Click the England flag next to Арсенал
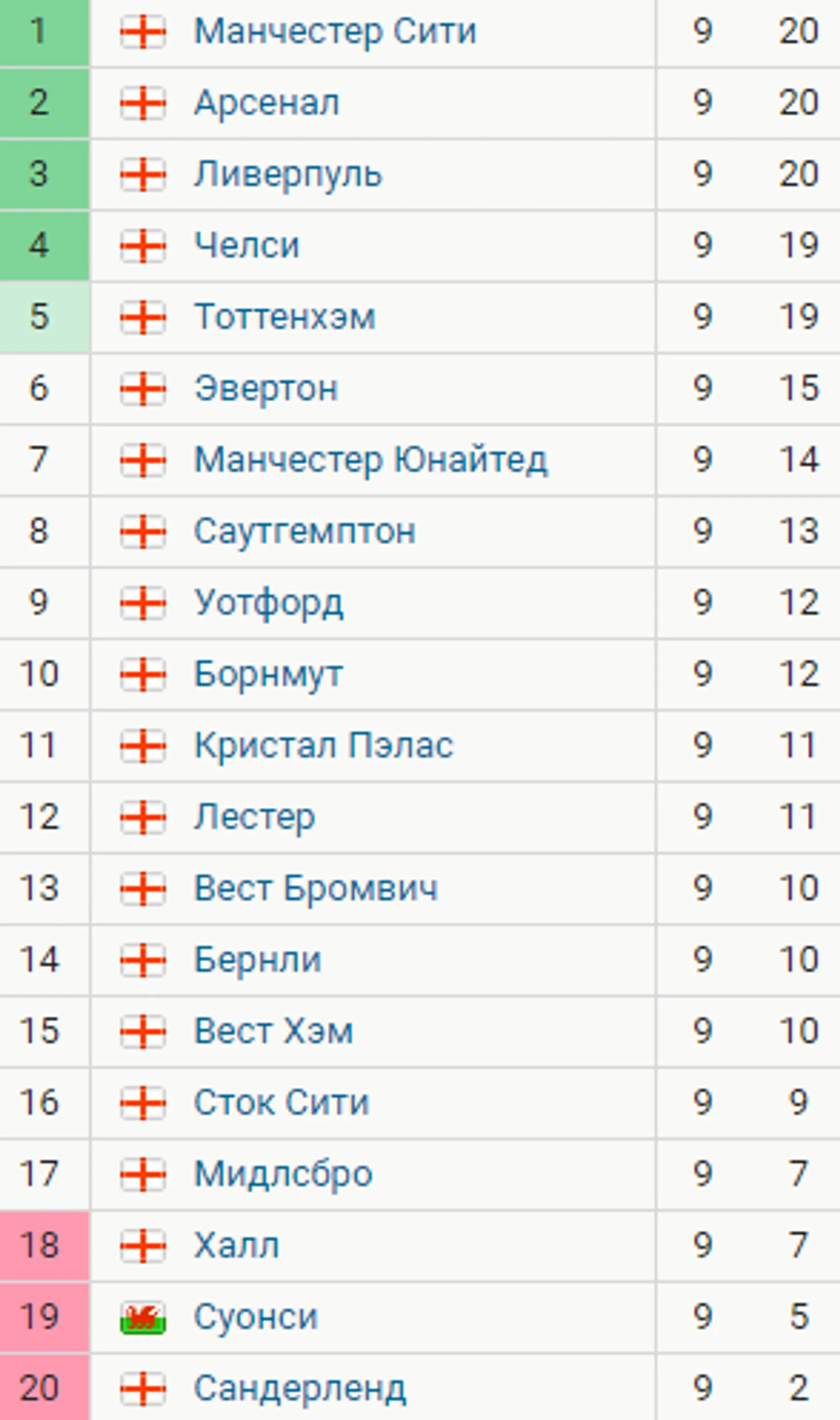840x1420 pixels. (x=143, y=104)
